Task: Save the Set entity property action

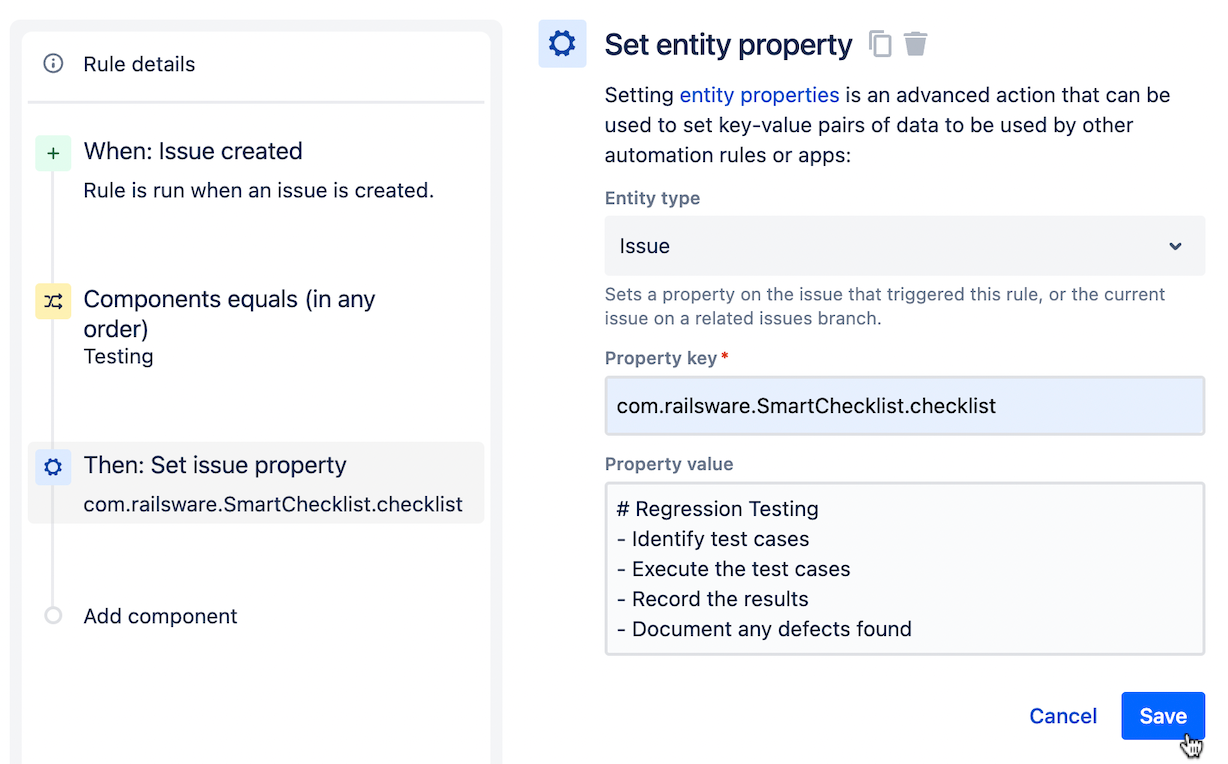Action: [x=1162, y=716]
